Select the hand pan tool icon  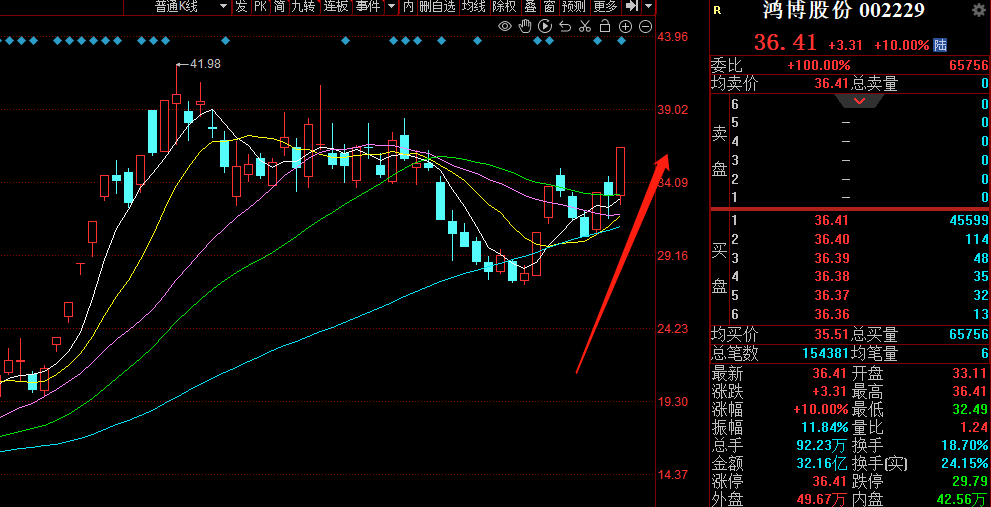[525, 26]
